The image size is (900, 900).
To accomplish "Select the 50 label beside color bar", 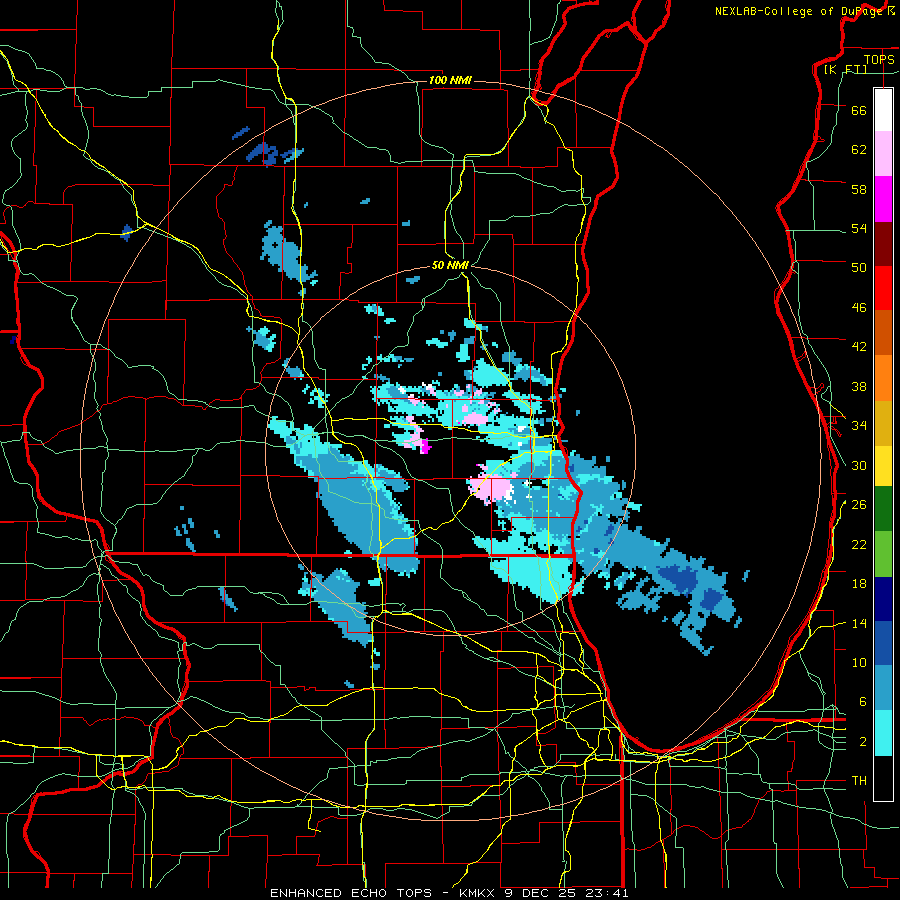I will coord(859,268).
